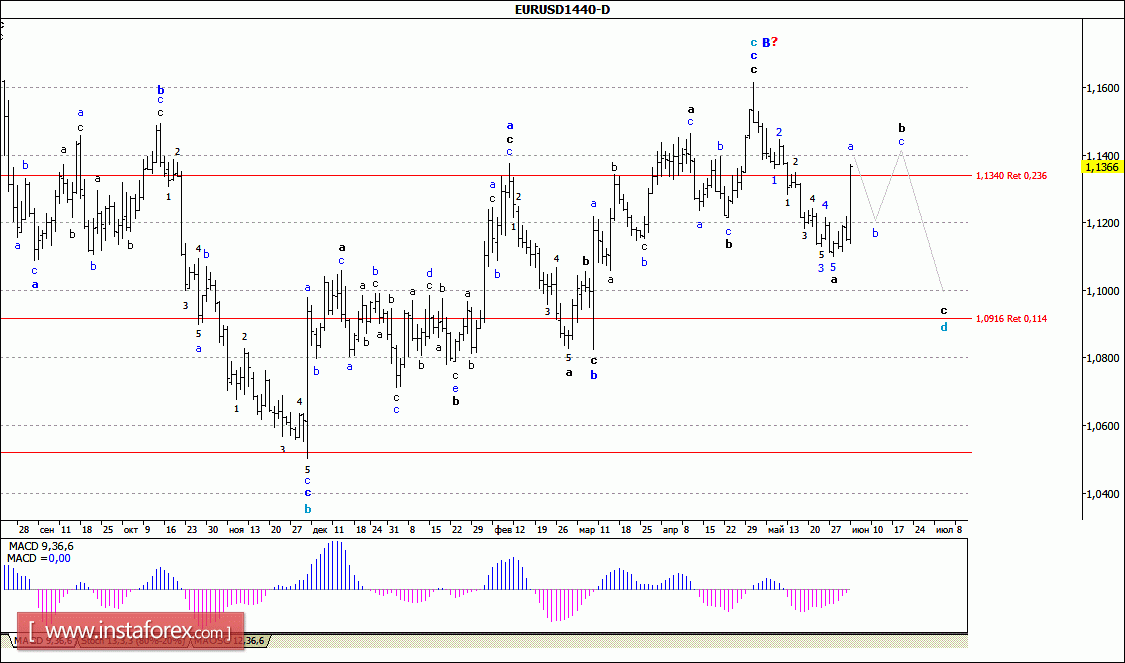Image resolution: width=1125 pixels, height=663 pixels.
Task: Switch to the MACD 9,36,6 indicator tab
Action: (42, 641)
